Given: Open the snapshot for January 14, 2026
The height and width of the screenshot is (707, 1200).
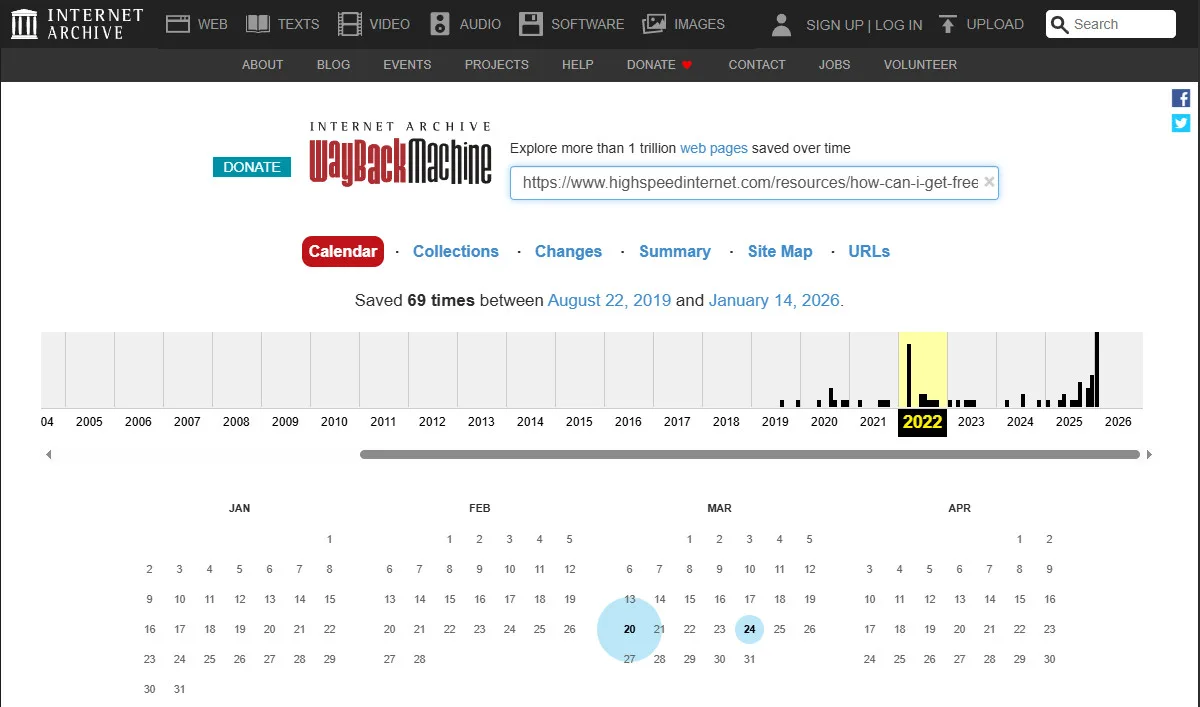Looking at the screenshot, I should tap(773, 299).
